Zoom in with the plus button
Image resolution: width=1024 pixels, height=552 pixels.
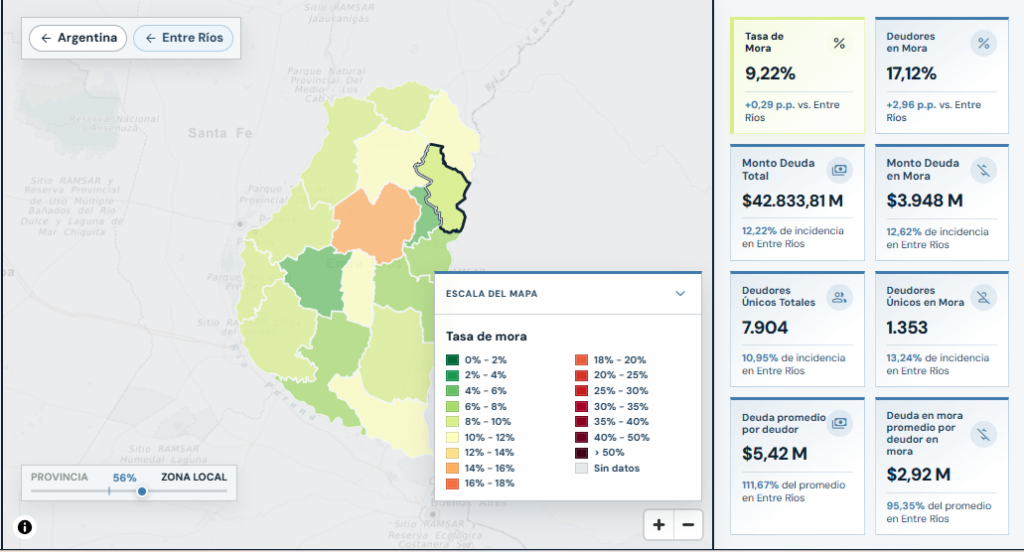pos(659,525)
